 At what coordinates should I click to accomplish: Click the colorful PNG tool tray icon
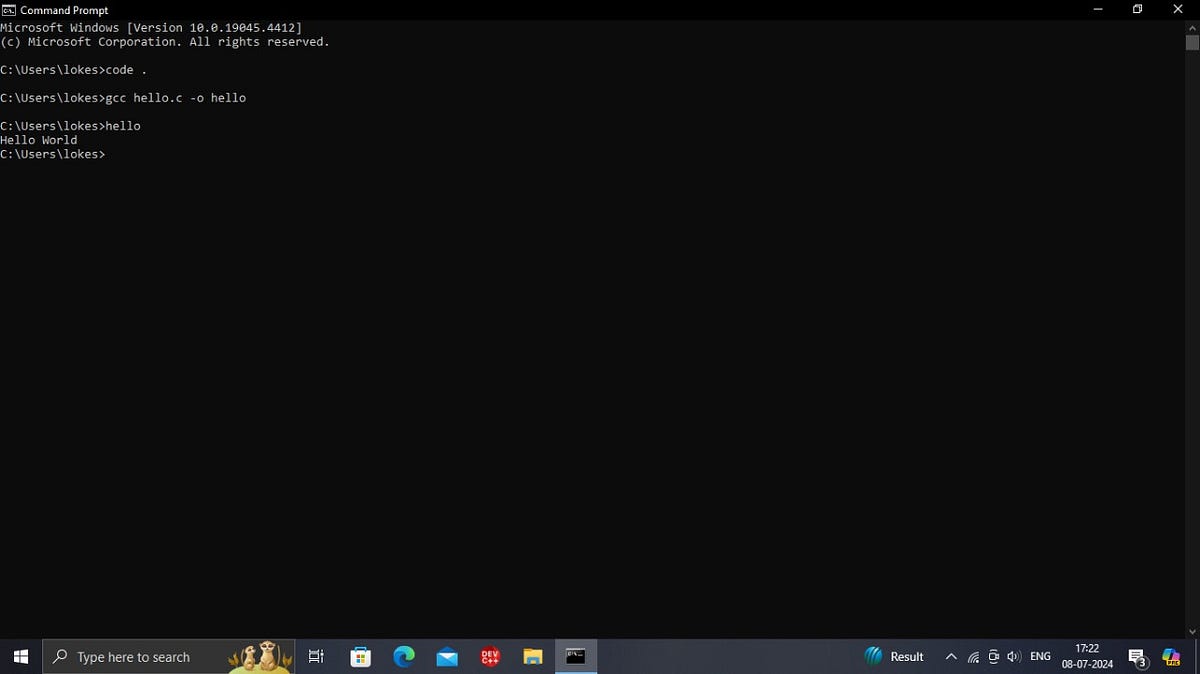pyautogui.click(x=1170, y=656)
